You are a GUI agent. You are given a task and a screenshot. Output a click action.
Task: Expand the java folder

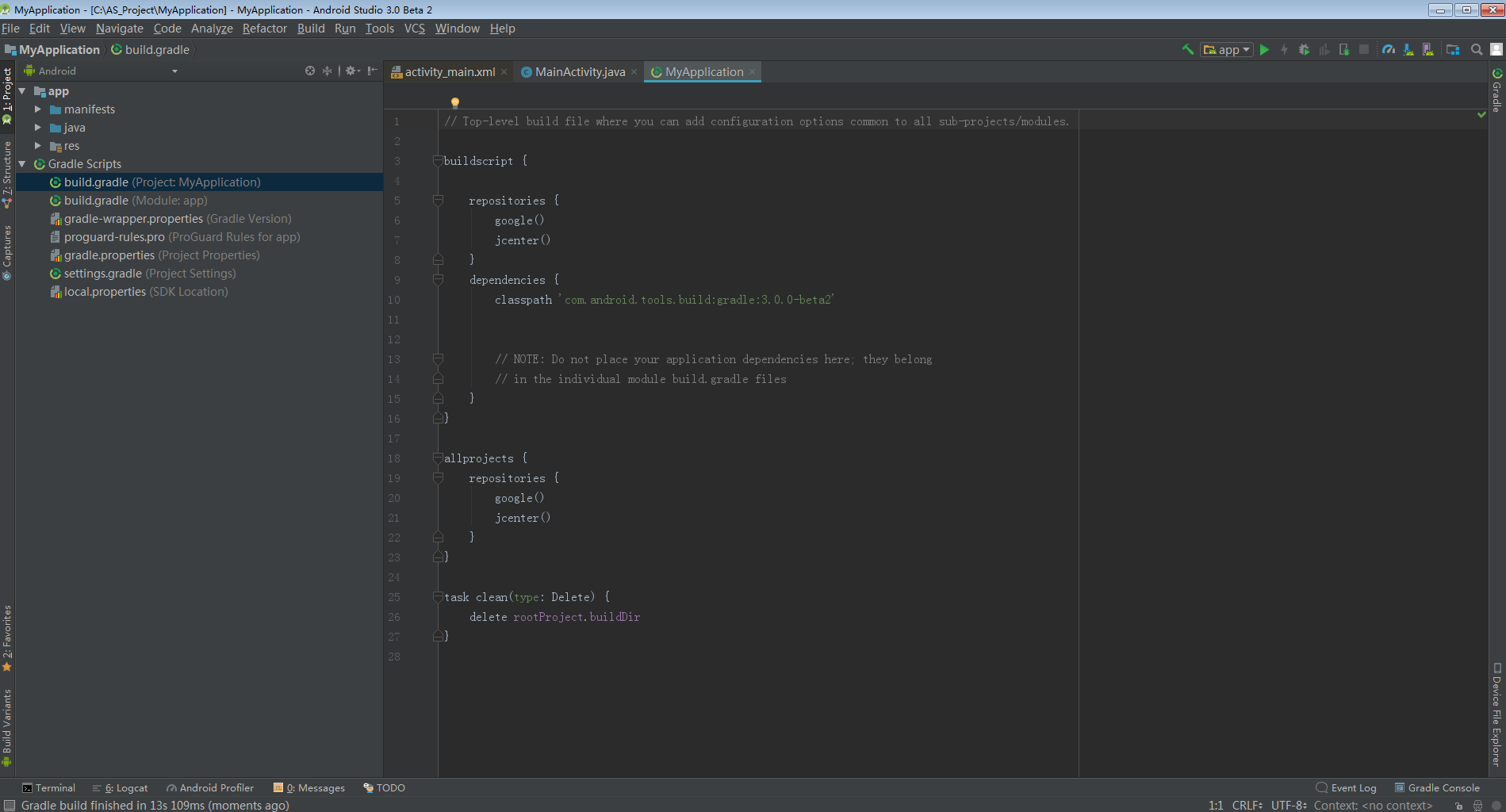point(37,128)
